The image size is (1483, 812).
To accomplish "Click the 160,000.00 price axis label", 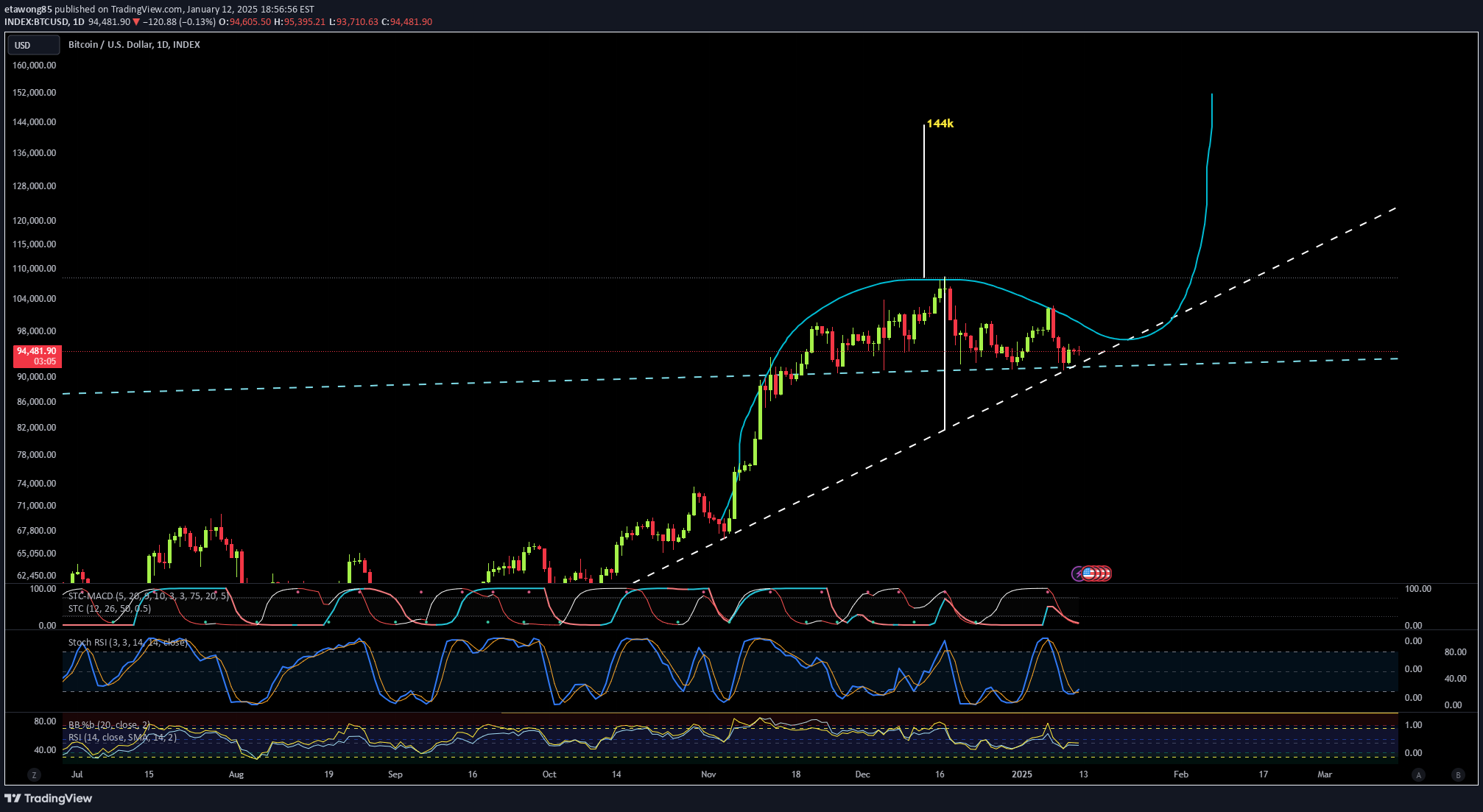I will (x=35, y=65).
